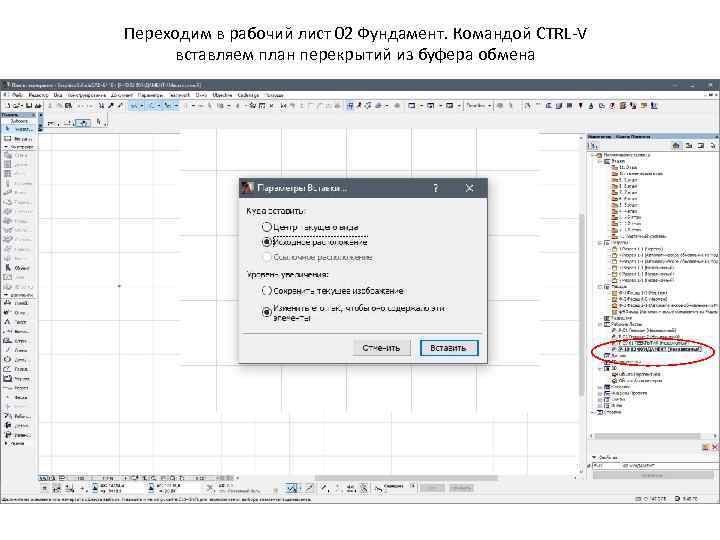The height and width of the screenshot is (540, 720).
Task: Collapse the Свойства section under Navigator
Action: point(594,457)
